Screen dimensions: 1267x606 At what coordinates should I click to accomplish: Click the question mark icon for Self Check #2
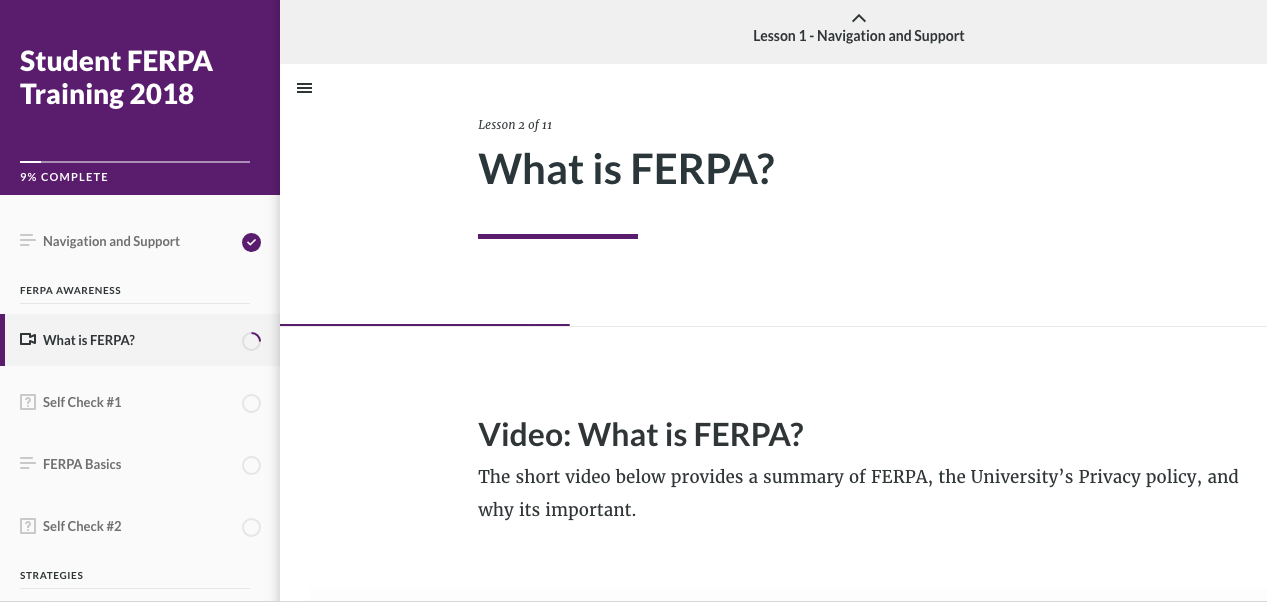click(x=28, y=526)
